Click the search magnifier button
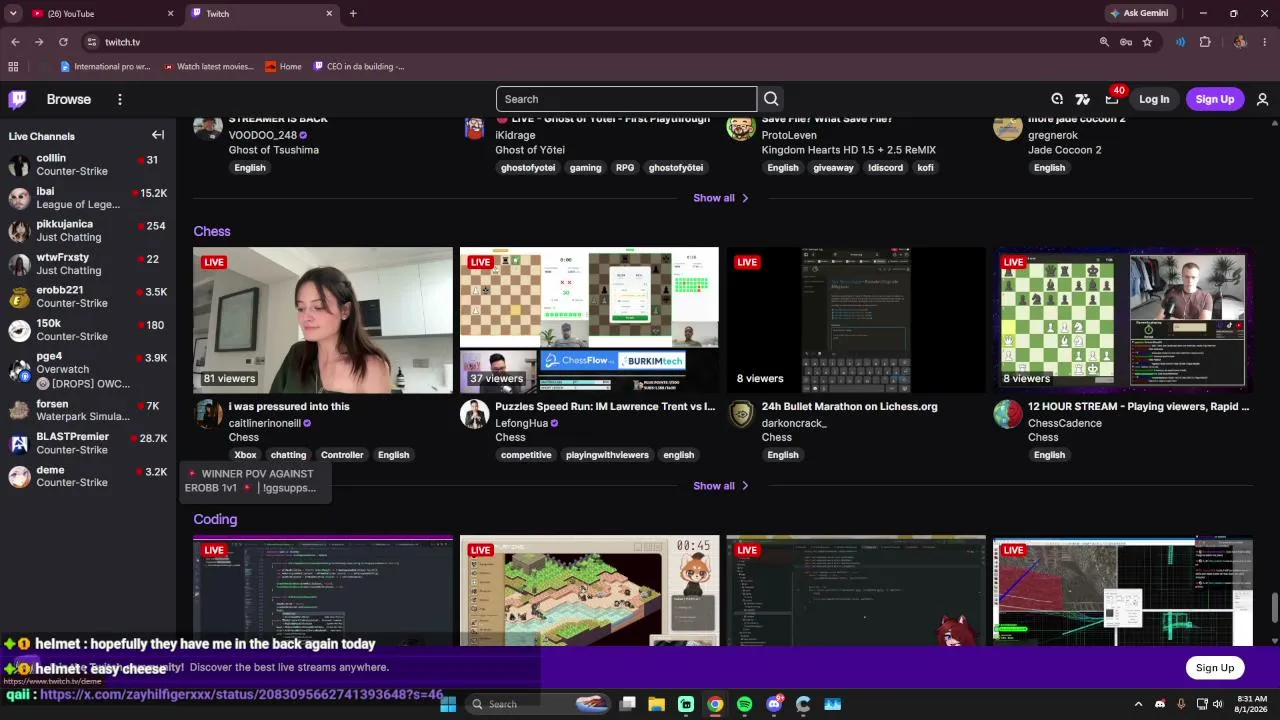1280x720 pixels. 771,99
